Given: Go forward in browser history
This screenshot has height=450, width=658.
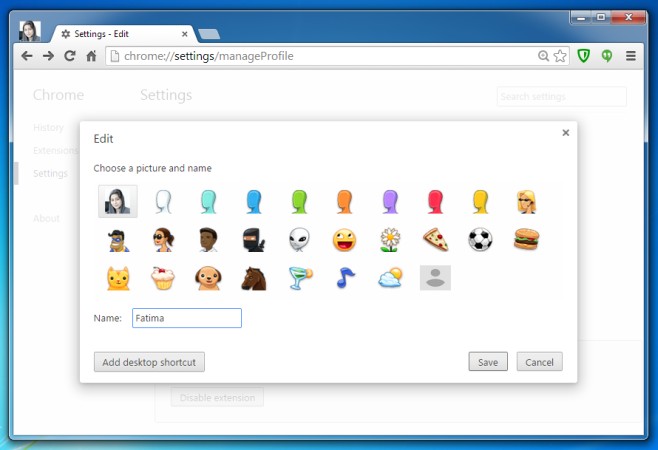Looking at the screenshot, I should point(48,56).
